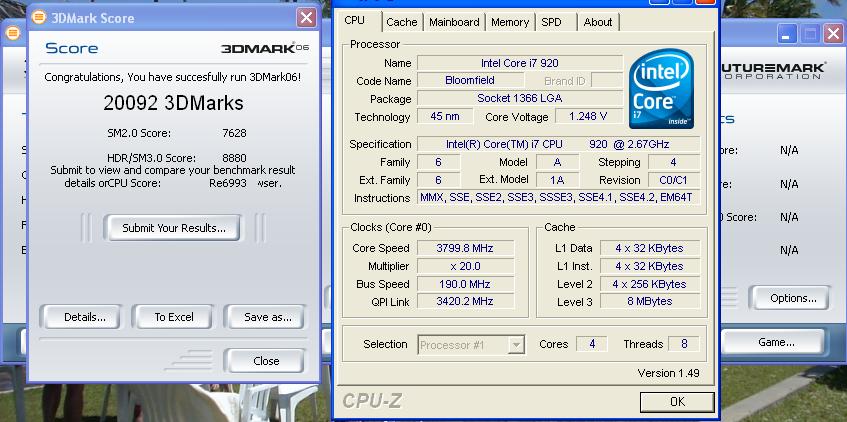
Task: Open the Mainboard tab
Action: (x=454, y=22)
